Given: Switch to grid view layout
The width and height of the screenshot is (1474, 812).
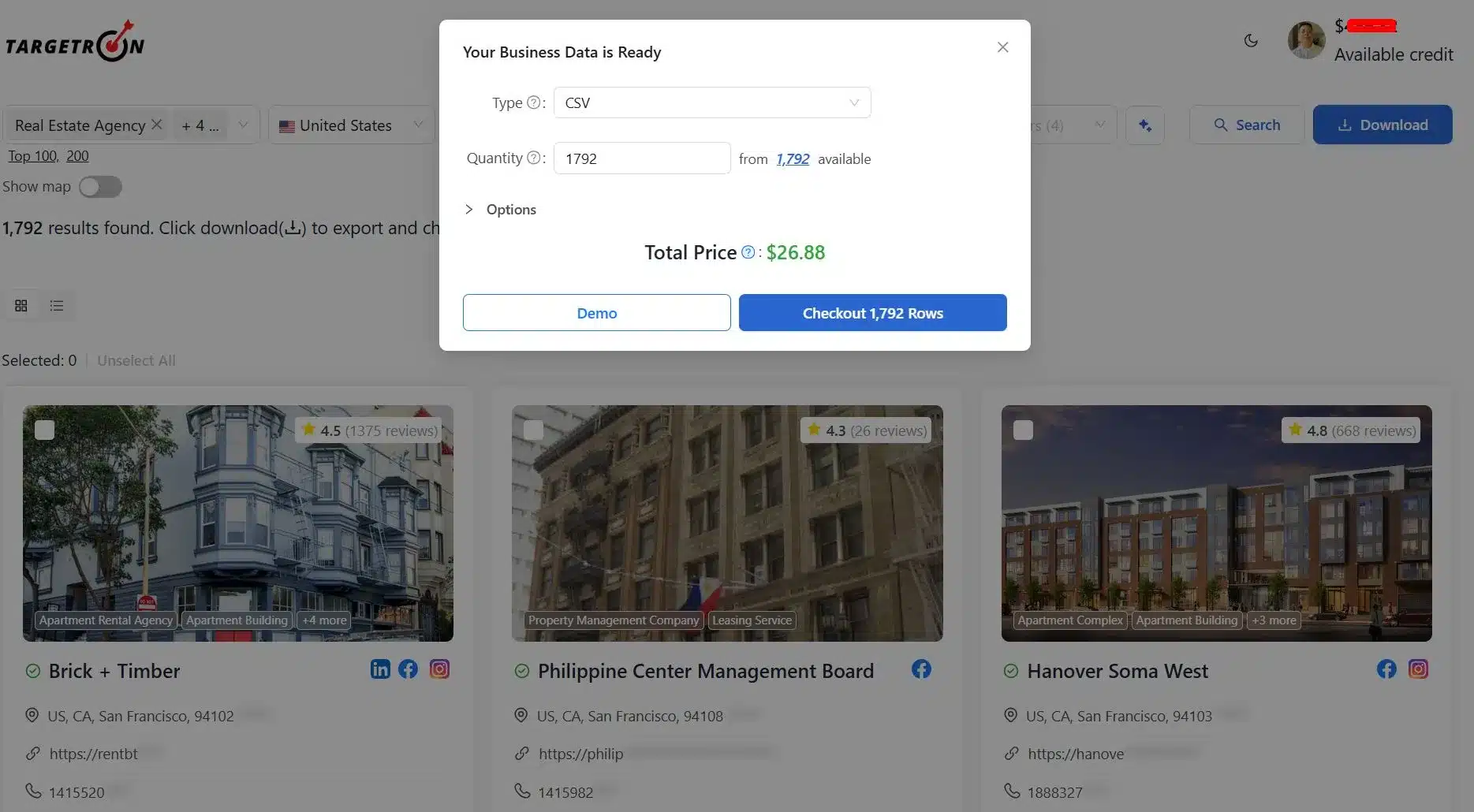Looking at the screenshot, I should [x=21, y=305].
